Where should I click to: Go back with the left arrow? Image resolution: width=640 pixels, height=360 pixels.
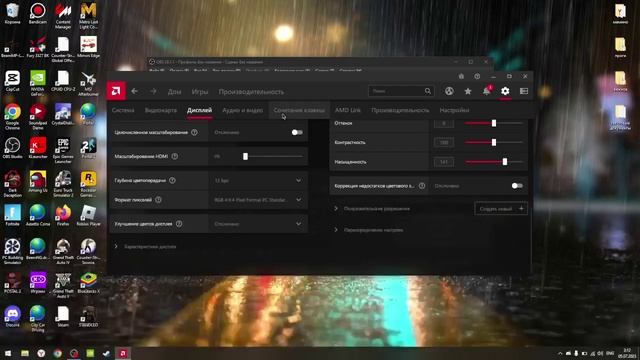pos(134,91)
